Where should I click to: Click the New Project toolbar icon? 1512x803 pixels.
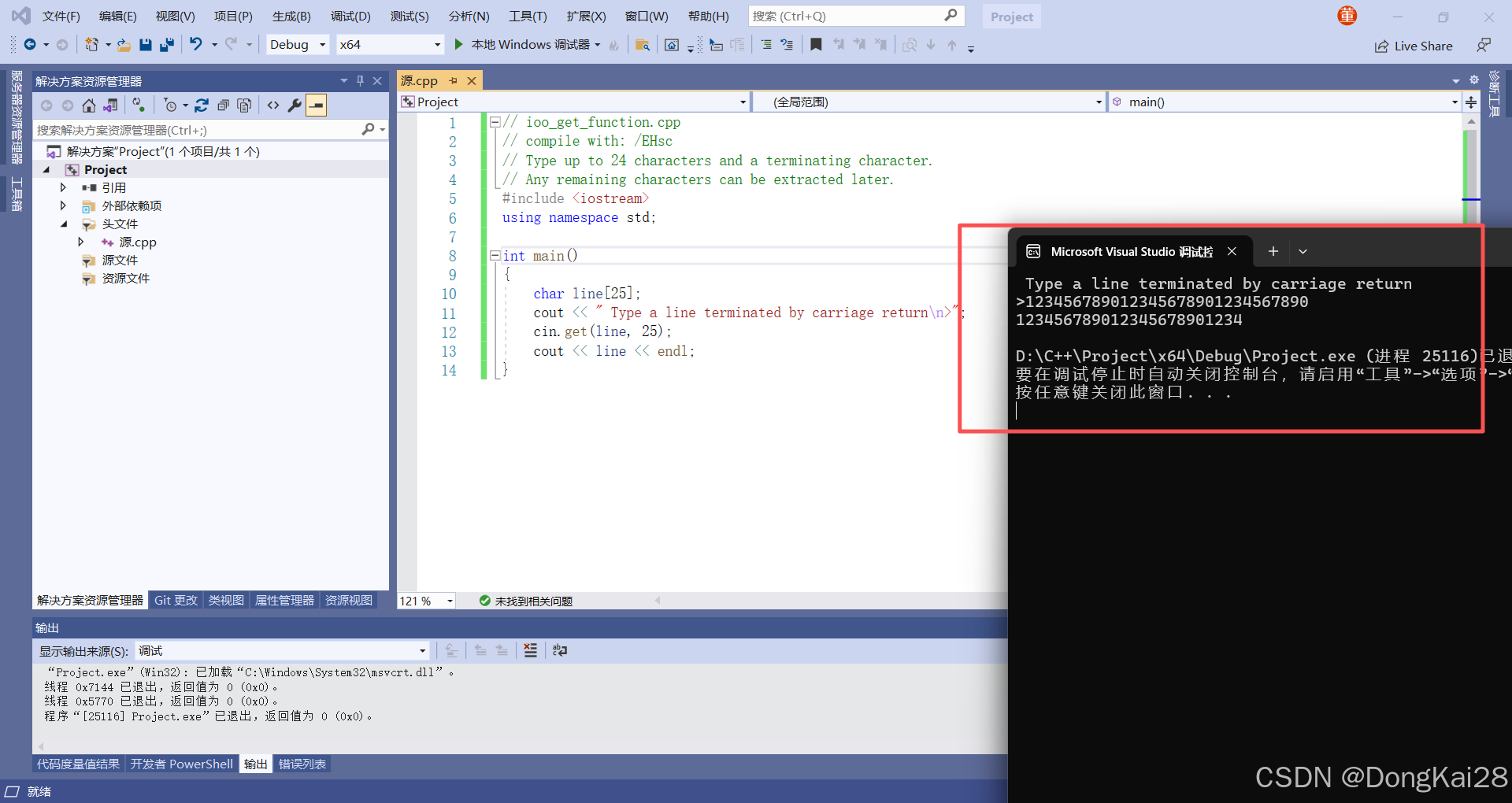pyautogui.click(x=91, y=45)
